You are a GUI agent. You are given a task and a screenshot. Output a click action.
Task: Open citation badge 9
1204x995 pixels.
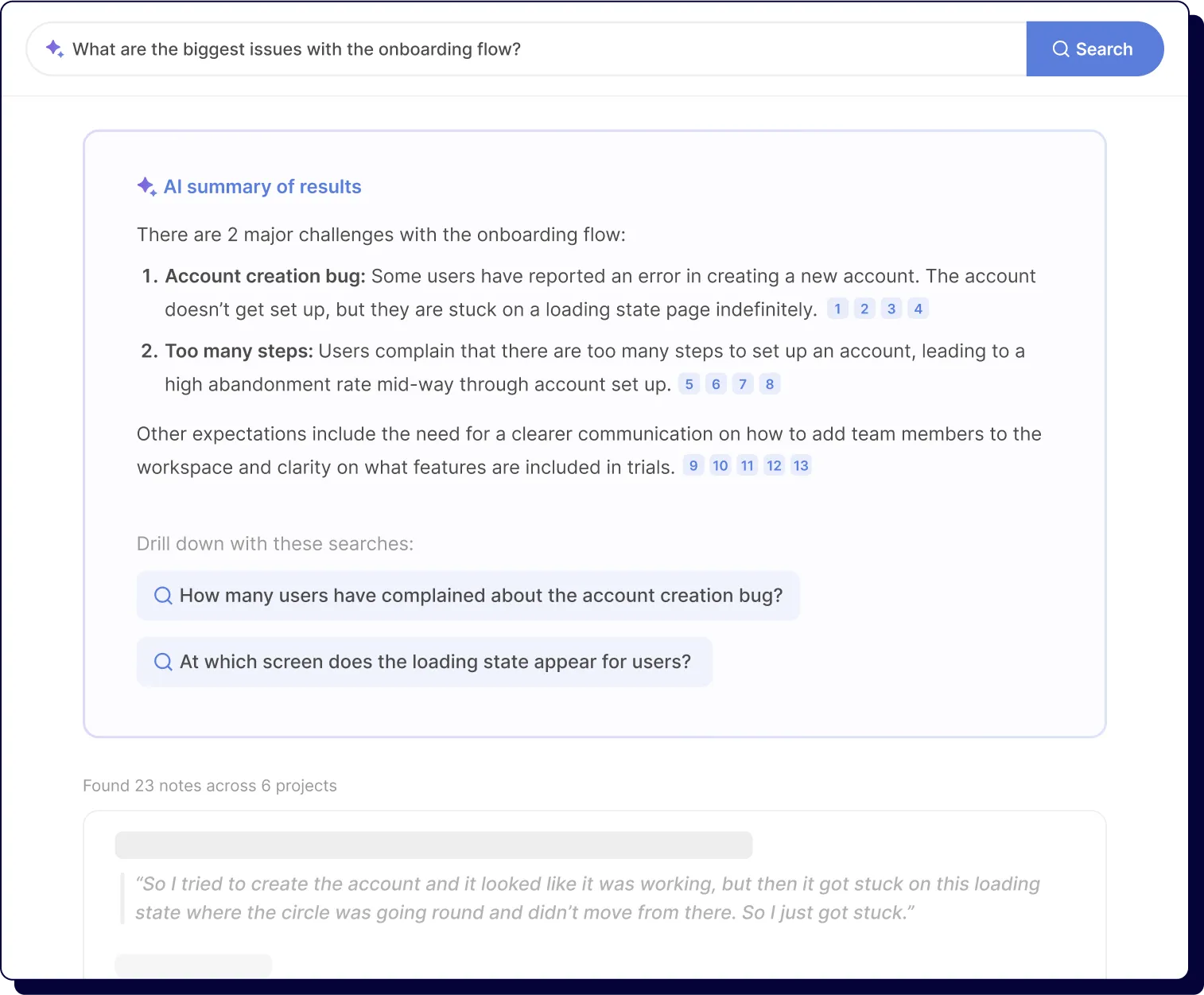693,465
